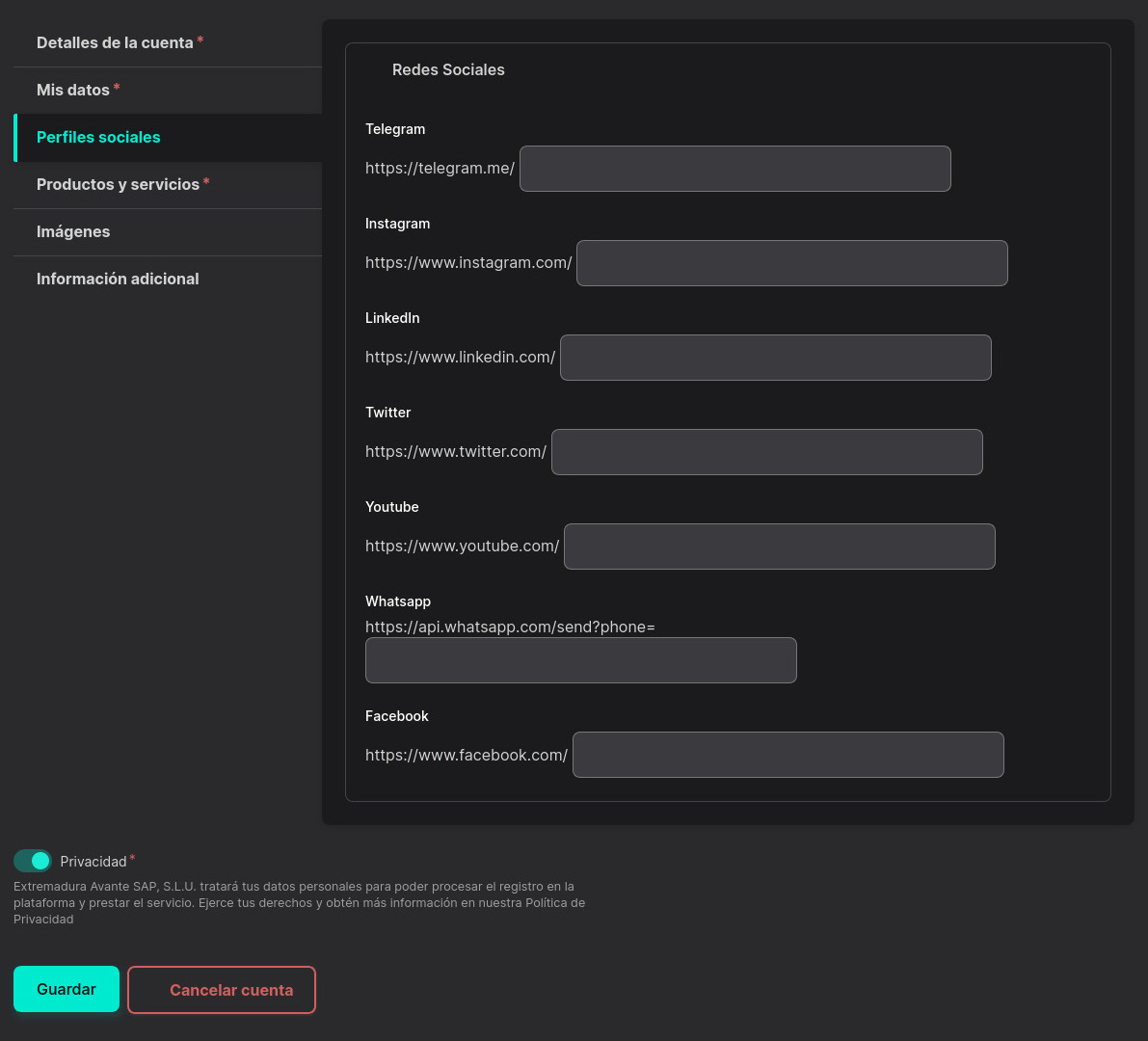Click the Privacidad label text
The image size is (1148, 1041).
tap(93, 862)
